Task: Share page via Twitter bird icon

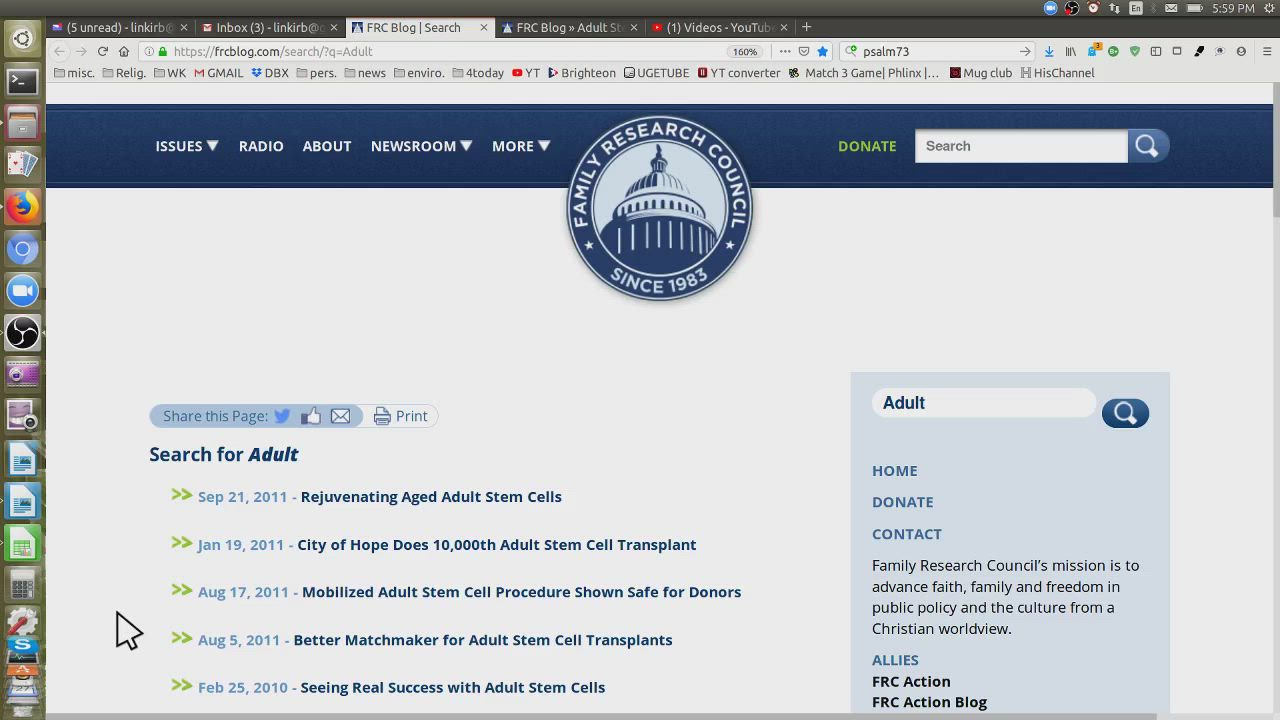Action: pyautogui.click(x=282, y=416)
